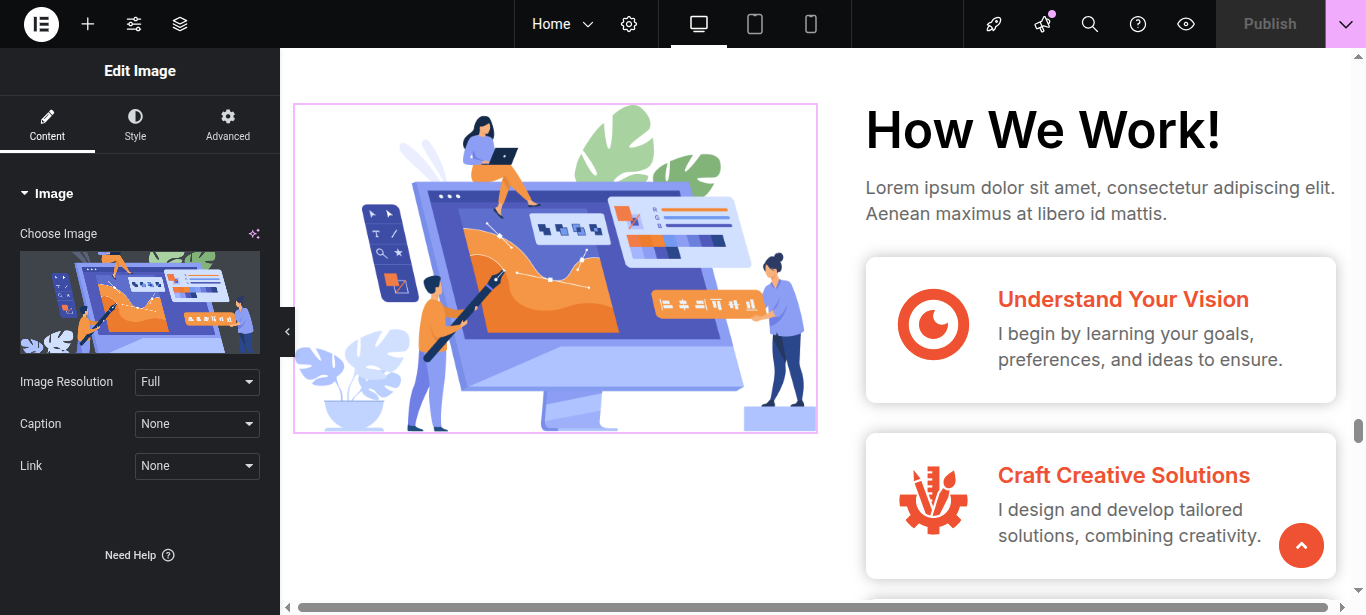Switch to the Advanced tab

click(228, 125)
